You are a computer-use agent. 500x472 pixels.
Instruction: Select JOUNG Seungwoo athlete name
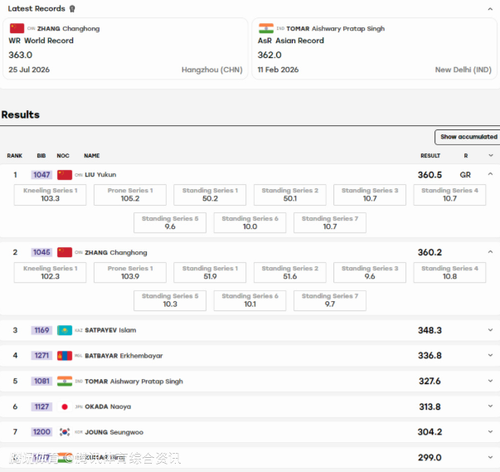pyautogui.click(x=114, y=432)
